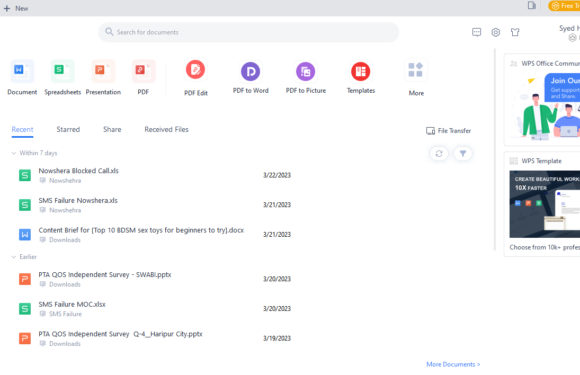Open Downloads folder under SWABI.pptx
Screen dimensions: 580x375
[x=65, y=284]
